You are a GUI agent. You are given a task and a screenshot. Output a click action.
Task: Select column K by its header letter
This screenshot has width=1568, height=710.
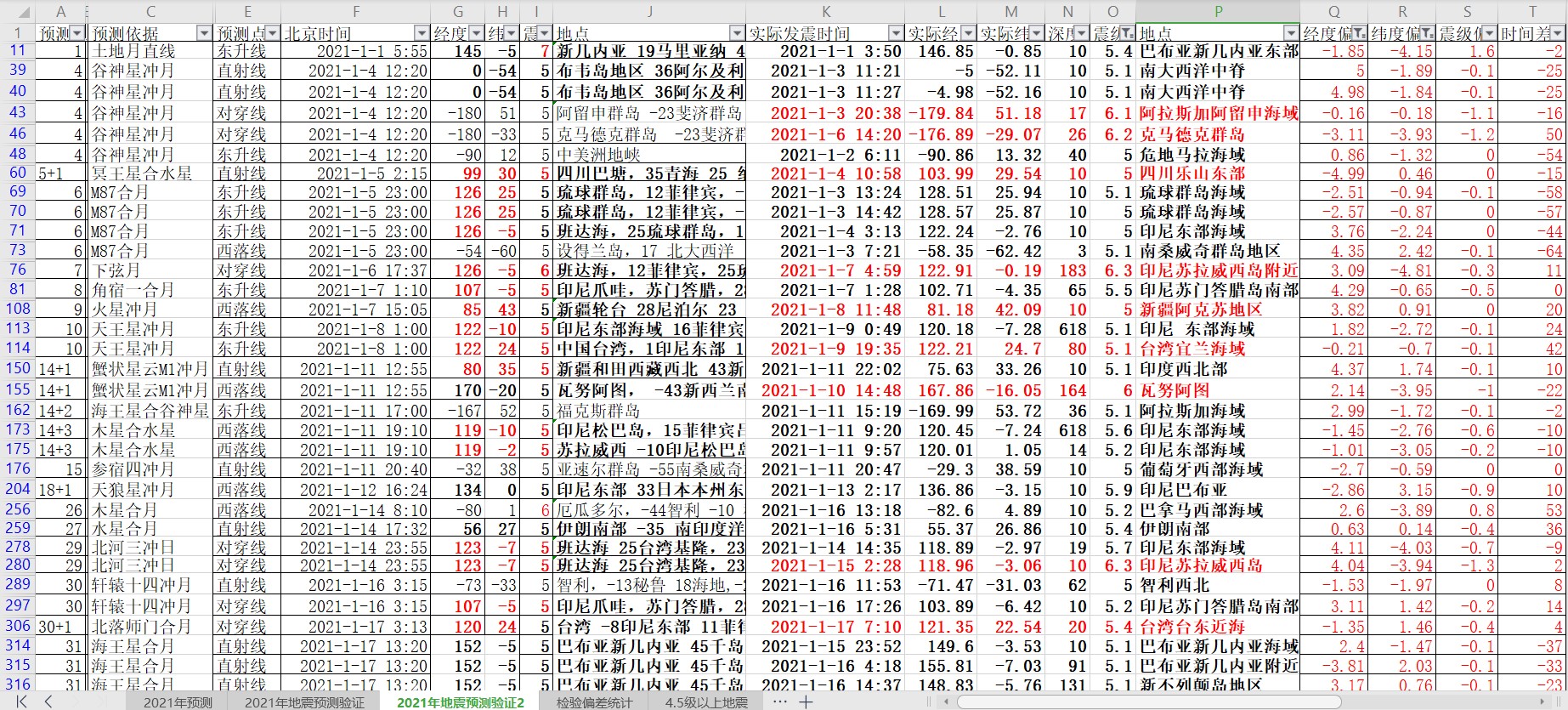point(826,12)
